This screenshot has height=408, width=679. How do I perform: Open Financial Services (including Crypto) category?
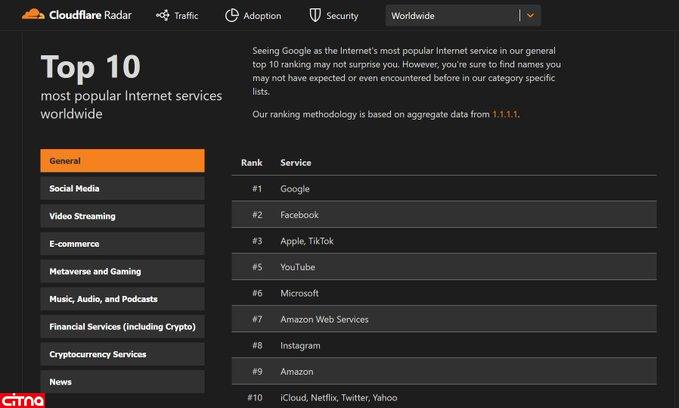tap(122, 327)
